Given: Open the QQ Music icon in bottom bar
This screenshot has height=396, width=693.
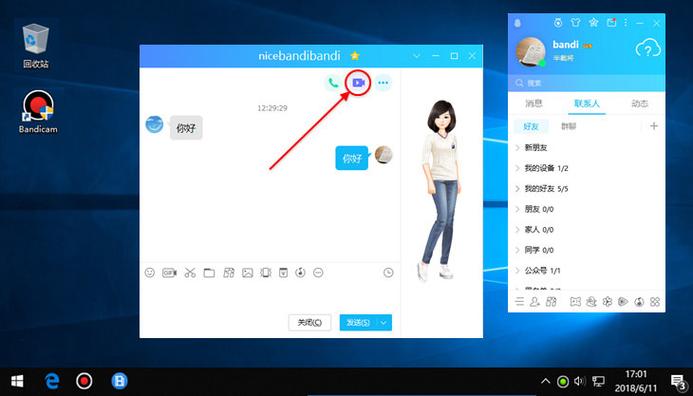Looking at the screenshot, I should [x=639, y=301].
